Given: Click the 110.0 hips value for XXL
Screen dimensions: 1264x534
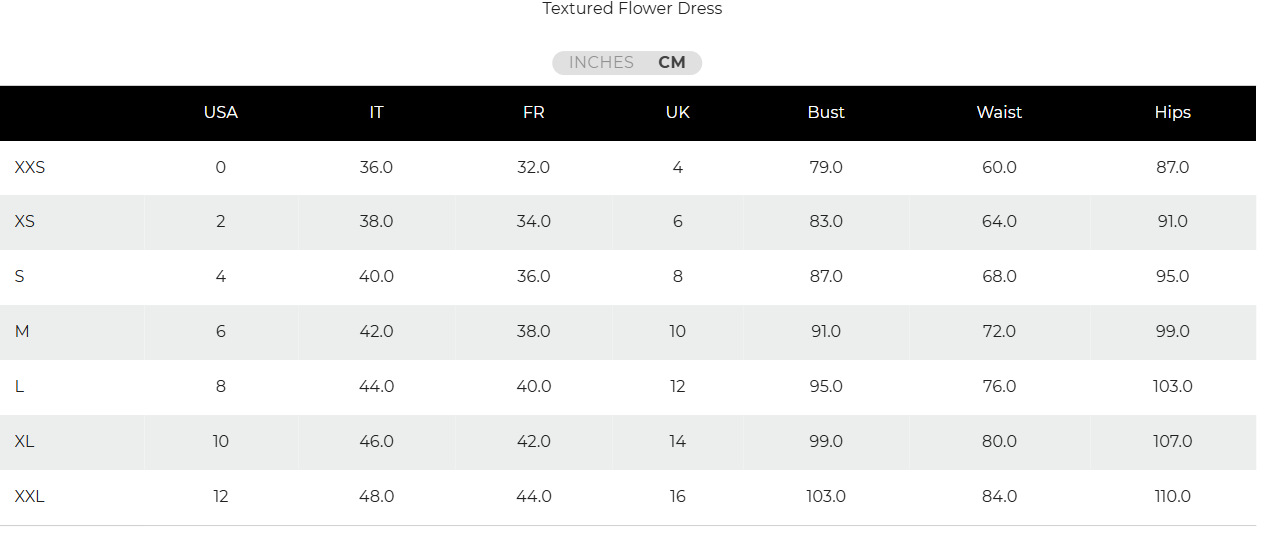Looking at the screenshot, I should 1172,496.
